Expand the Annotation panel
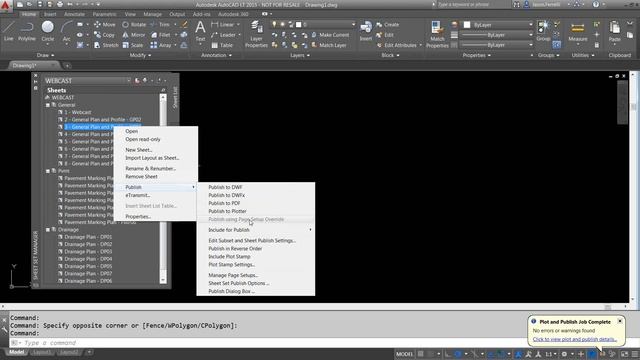Image resolution: width=640 pixels, height=360 pixels. coord(216,55)
